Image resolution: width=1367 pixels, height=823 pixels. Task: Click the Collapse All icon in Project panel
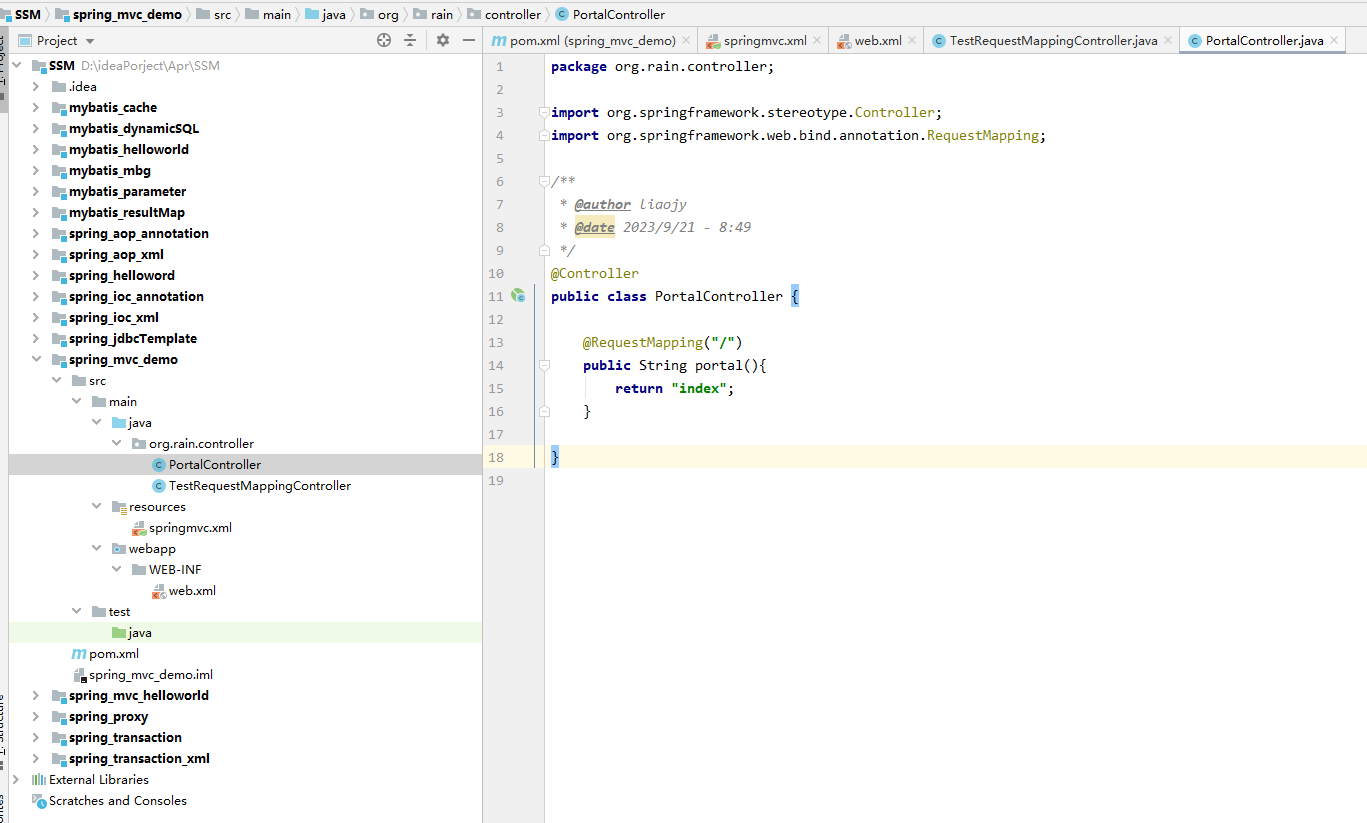[x=410, y=40]
